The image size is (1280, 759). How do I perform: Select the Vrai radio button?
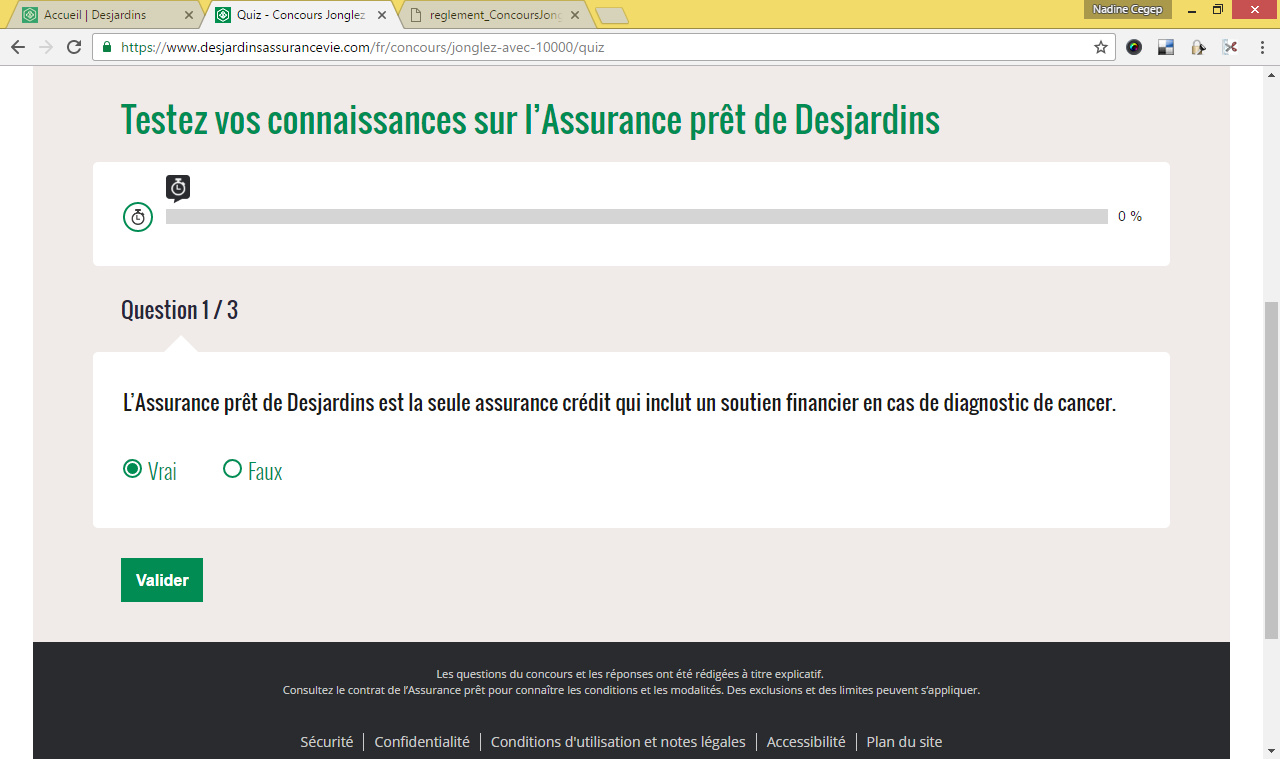click(x=132, y=469)
